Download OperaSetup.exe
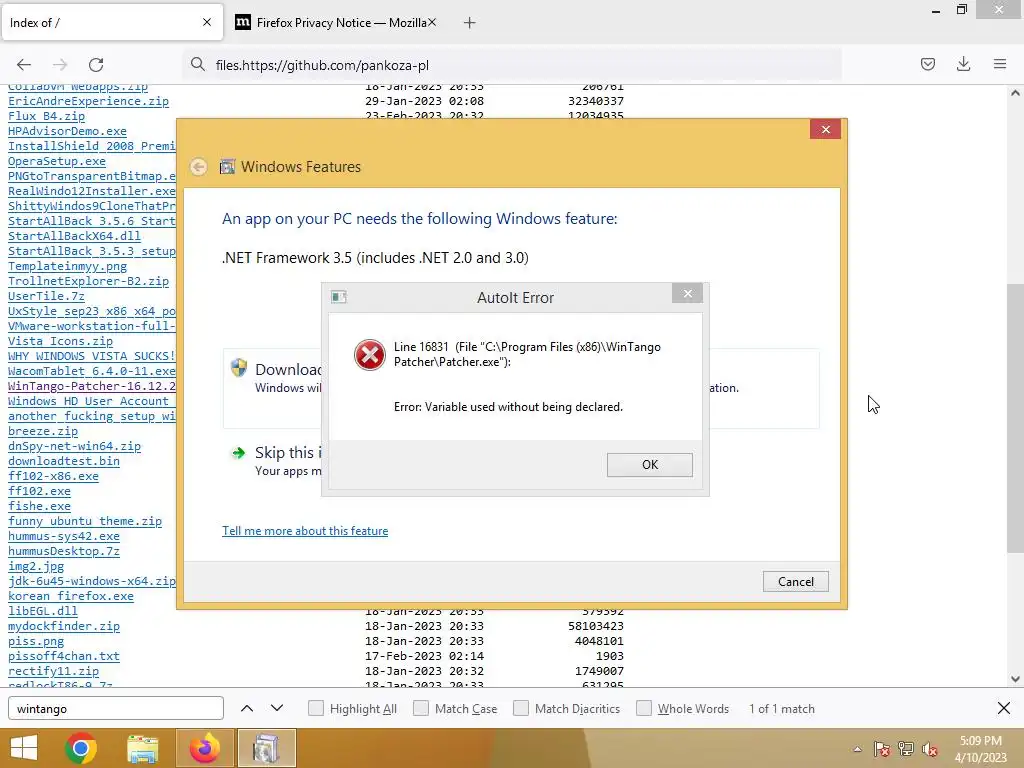Screen dimensions: 1024x768 point(57,161)
